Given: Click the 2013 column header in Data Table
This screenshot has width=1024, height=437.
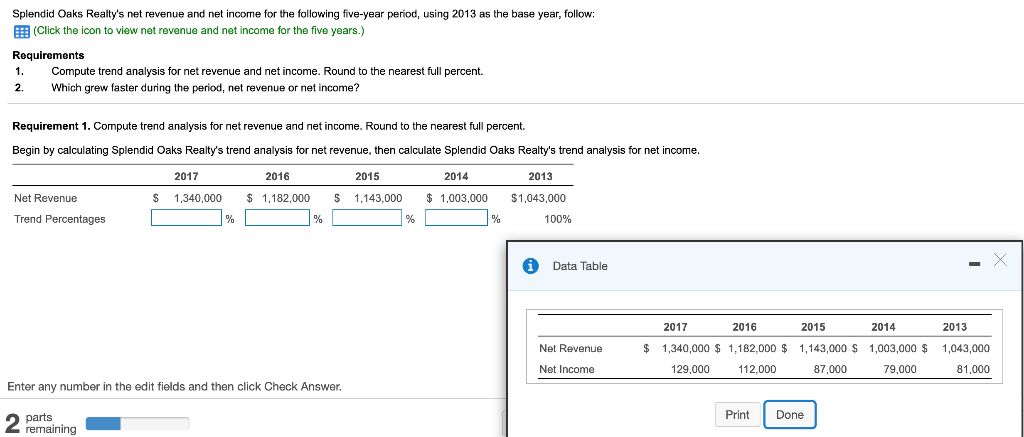Looking at the screenshot, I should (955, 327).
